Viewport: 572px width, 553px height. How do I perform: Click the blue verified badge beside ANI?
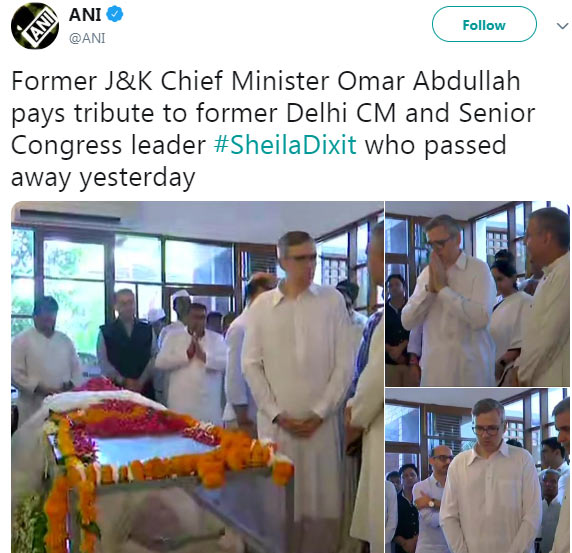click(x=115, y=15)
